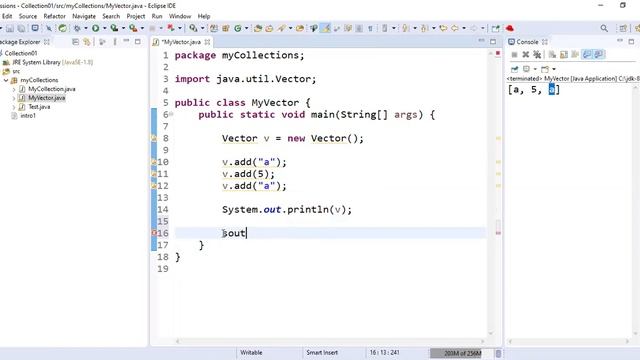
Task: Click the Open Type icon
Action: pos(258,28)
